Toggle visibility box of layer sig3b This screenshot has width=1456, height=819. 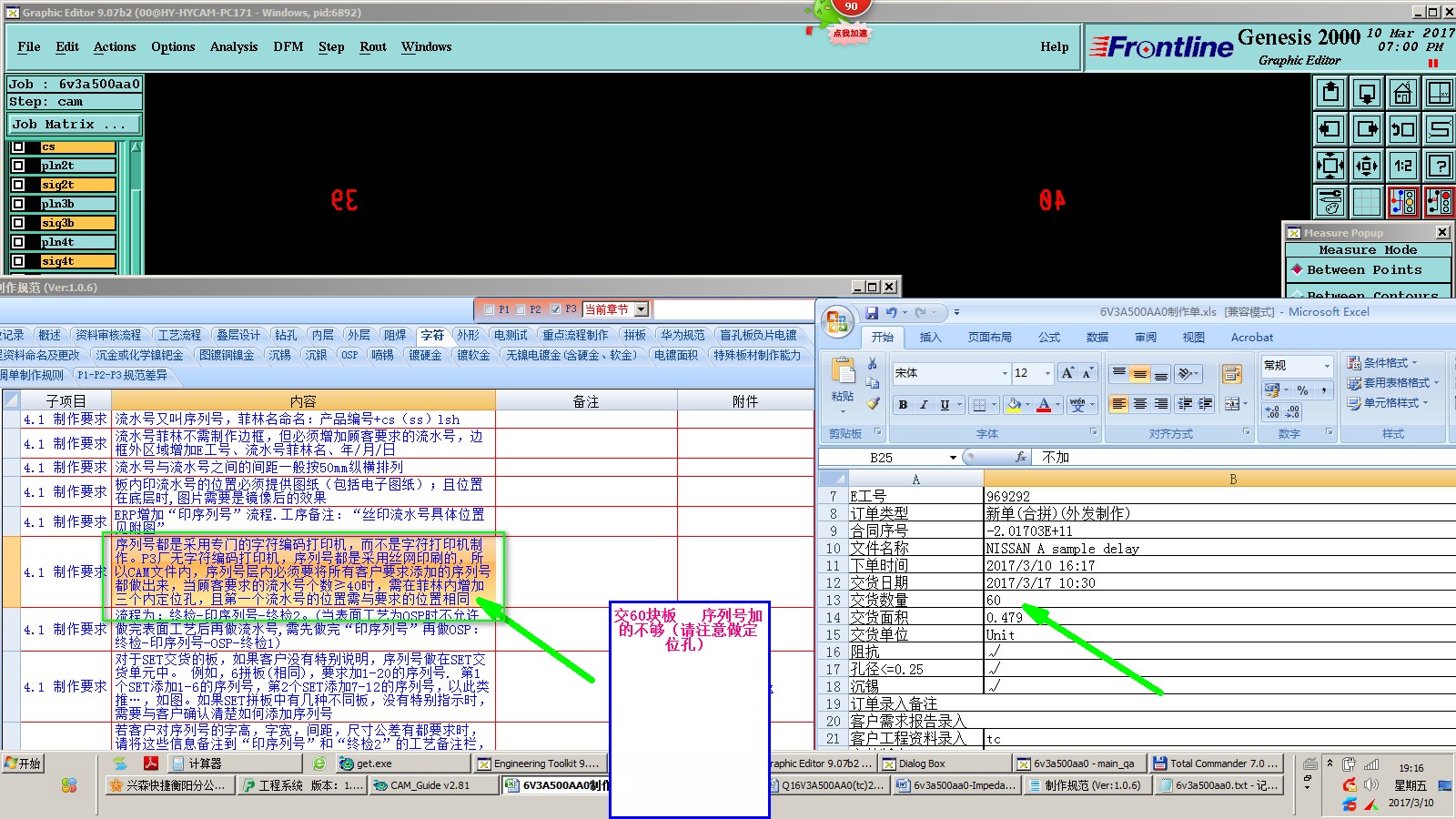(18, 223)
